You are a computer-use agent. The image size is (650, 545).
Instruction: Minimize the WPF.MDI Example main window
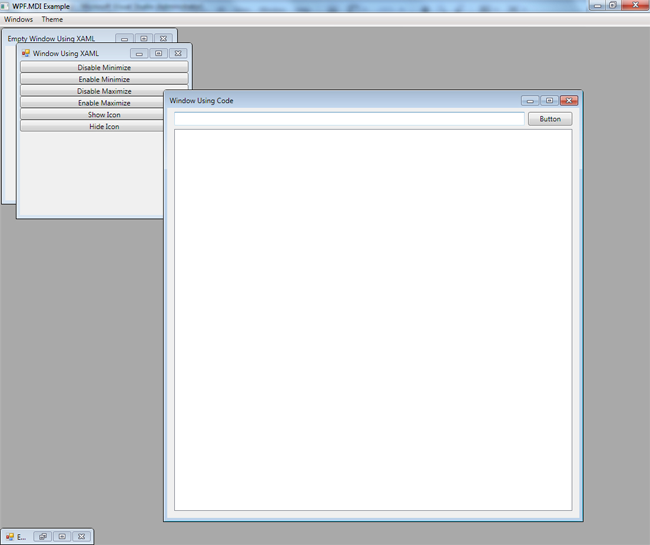pyautogui.click(x=598, y=5)
